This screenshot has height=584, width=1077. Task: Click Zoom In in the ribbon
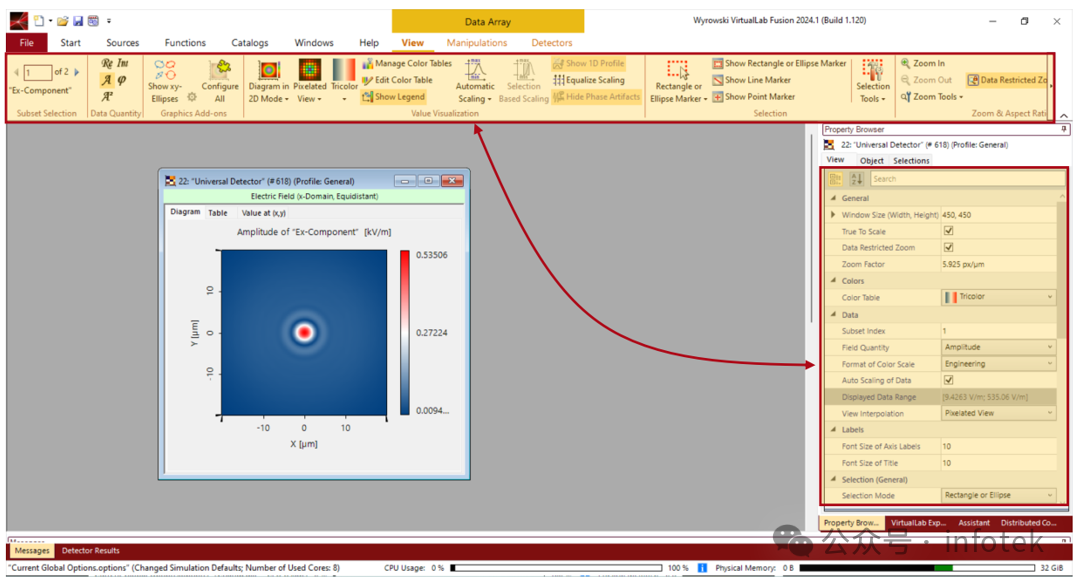(923, 63)
